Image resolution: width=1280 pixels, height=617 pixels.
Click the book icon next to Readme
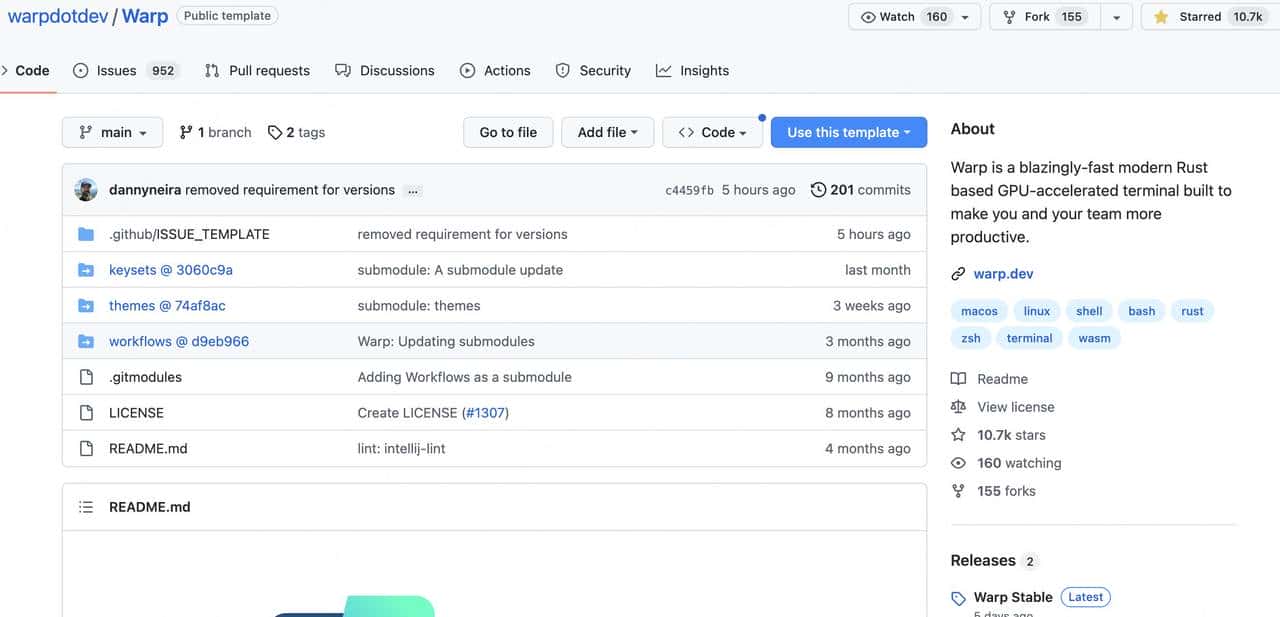point(958,379)
